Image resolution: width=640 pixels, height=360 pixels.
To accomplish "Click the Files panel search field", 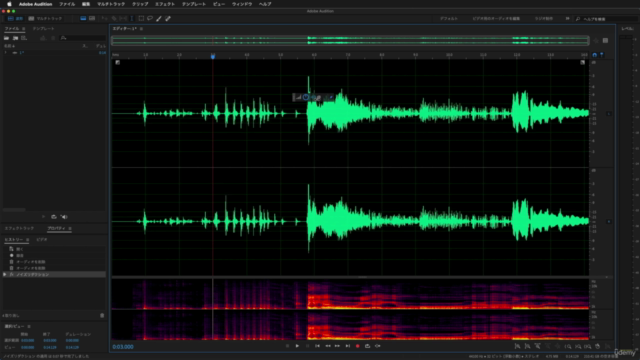I will tap(83, 38).
